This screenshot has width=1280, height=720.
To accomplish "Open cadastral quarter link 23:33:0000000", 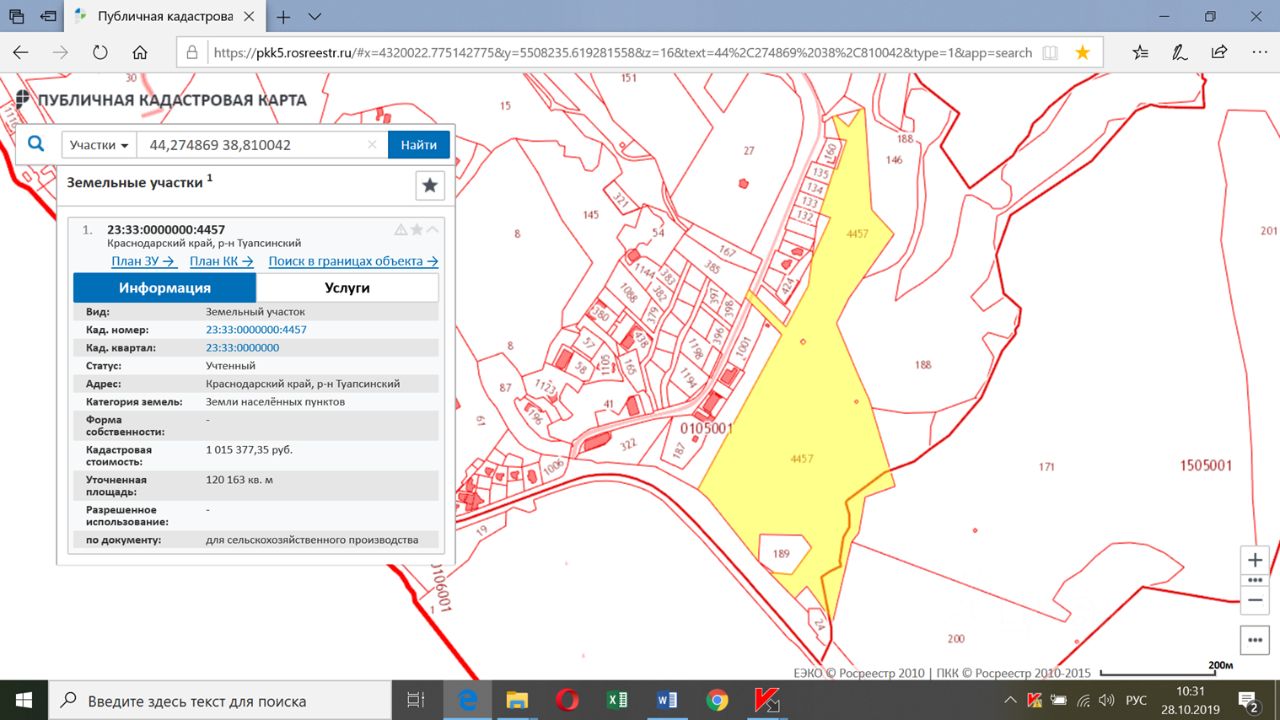I will pos(242,348).
